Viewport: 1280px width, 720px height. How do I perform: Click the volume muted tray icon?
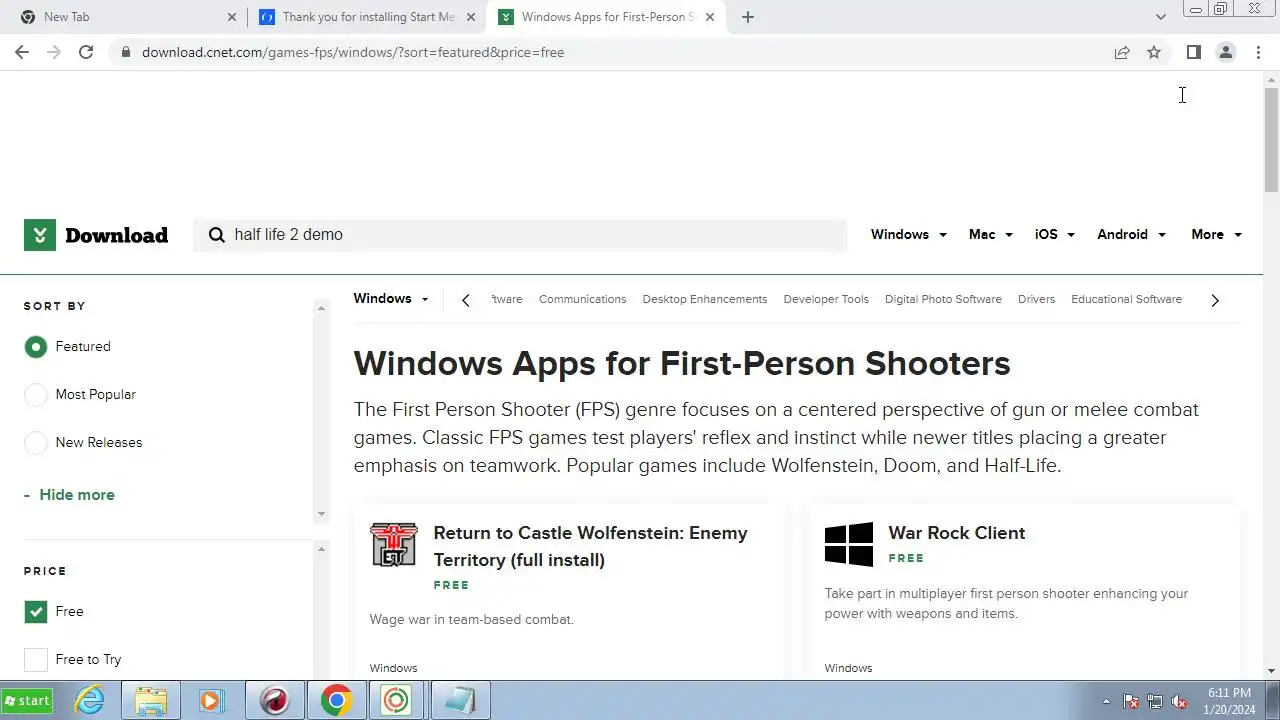coord(1180,701)
